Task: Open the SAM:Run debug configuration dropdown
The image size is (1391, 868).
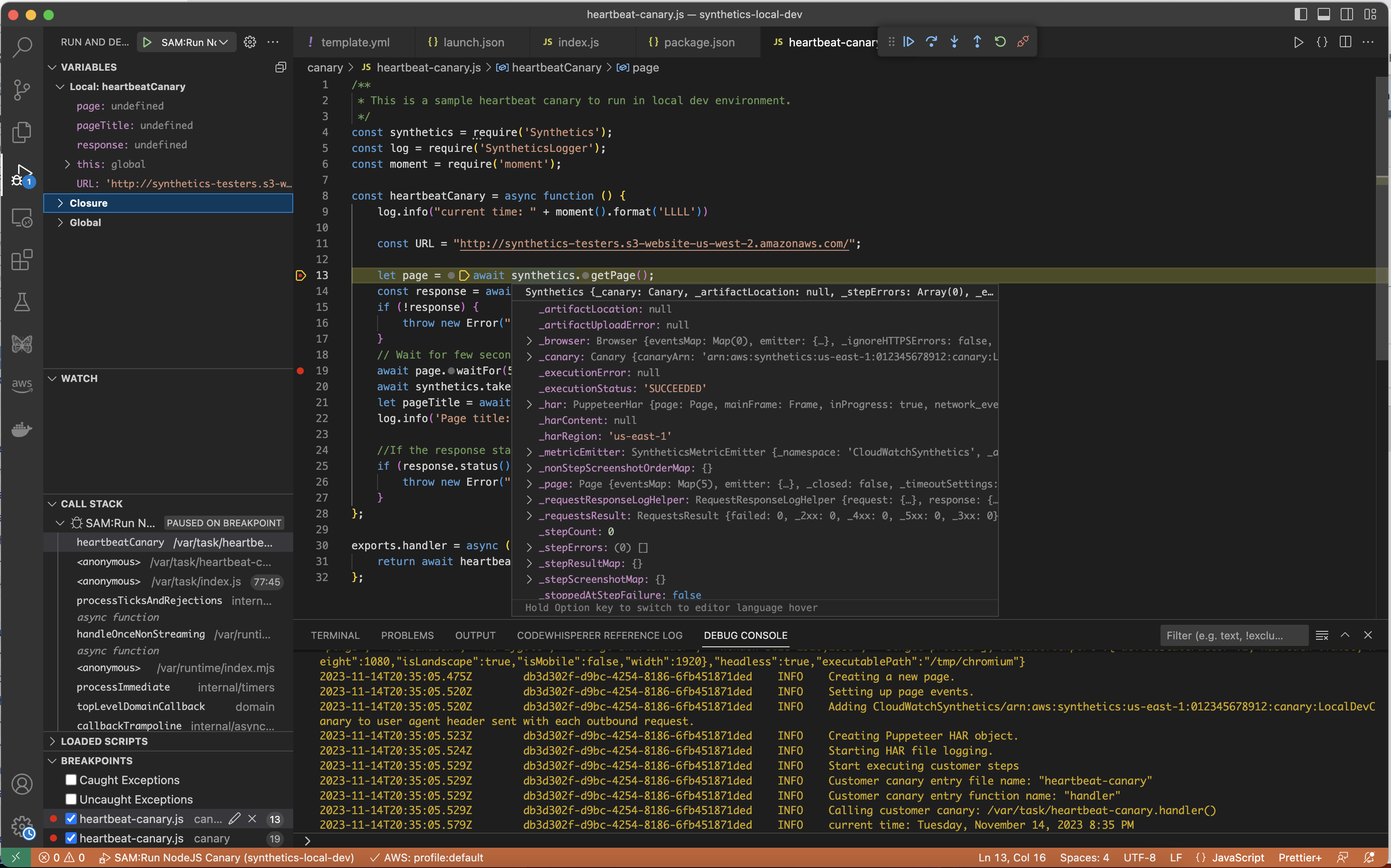Action: pos(224,42)
